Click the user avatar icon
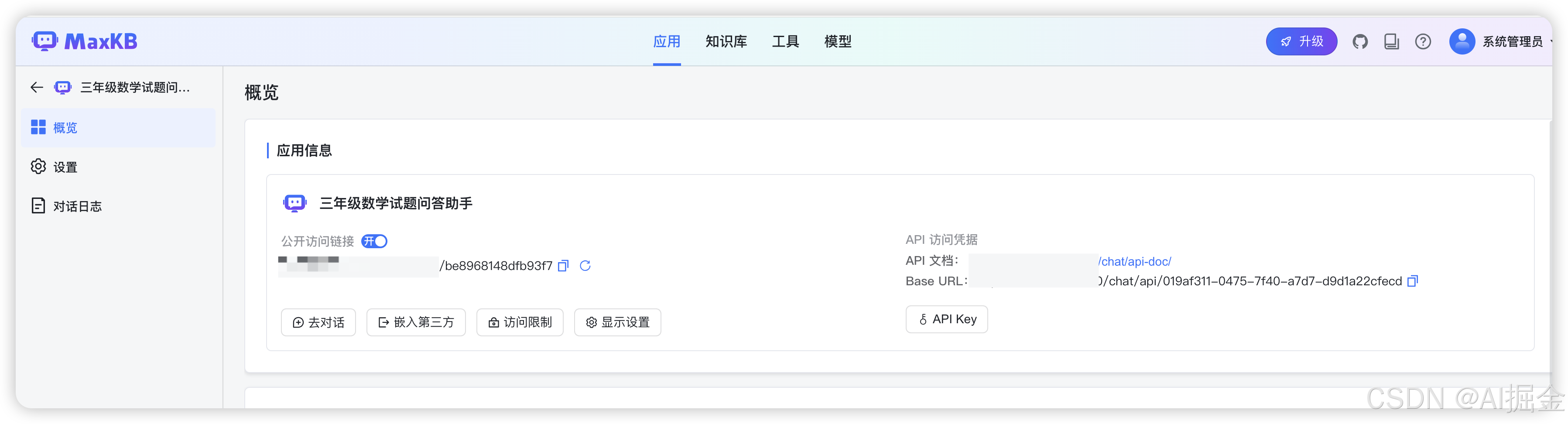The width and height of the screenshot is (1568, 424). pyautogui.click(x=1462, y=42)
